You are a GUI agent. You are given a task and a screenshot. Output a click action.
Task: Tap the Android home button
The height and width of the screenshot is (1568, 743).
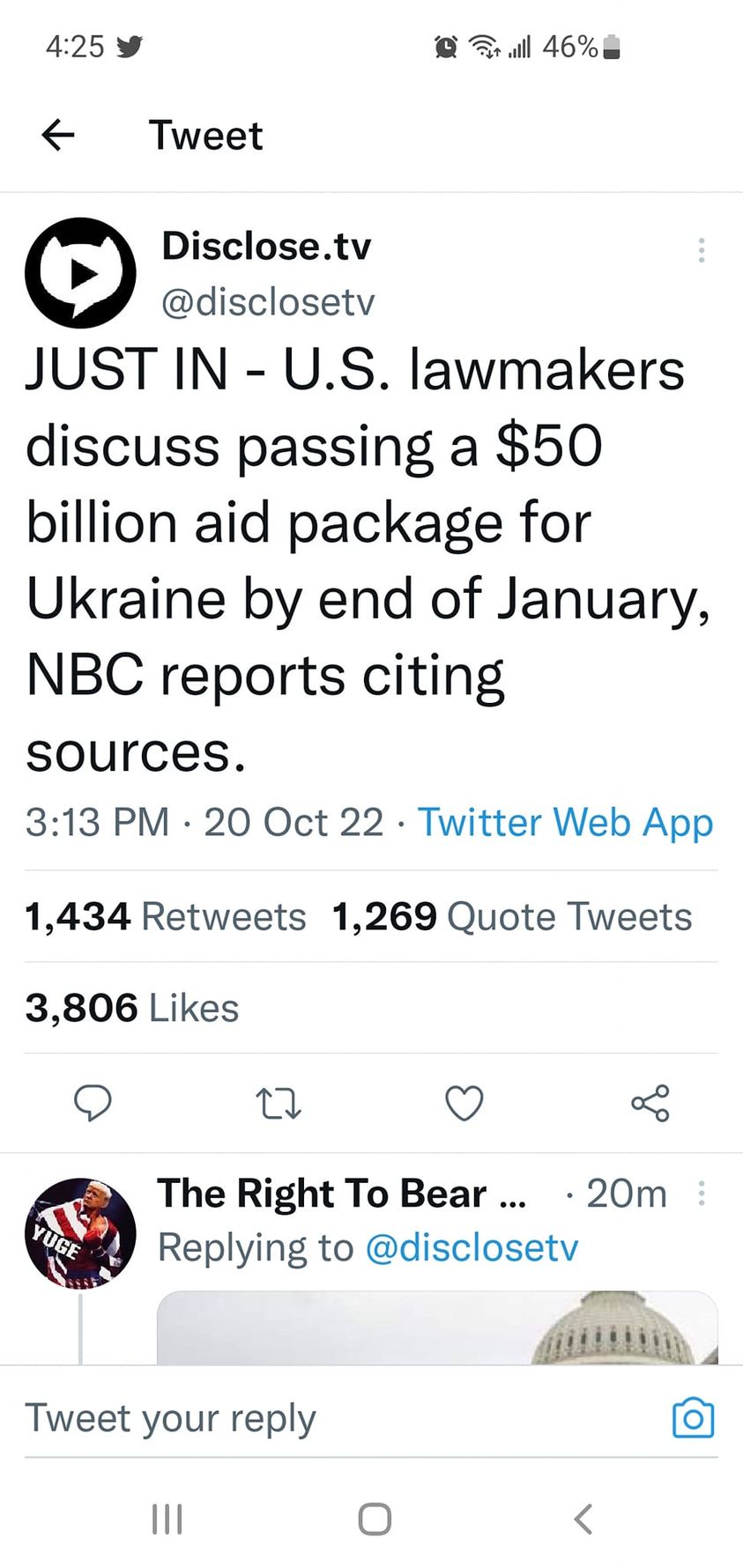(x=375, y=1519)
